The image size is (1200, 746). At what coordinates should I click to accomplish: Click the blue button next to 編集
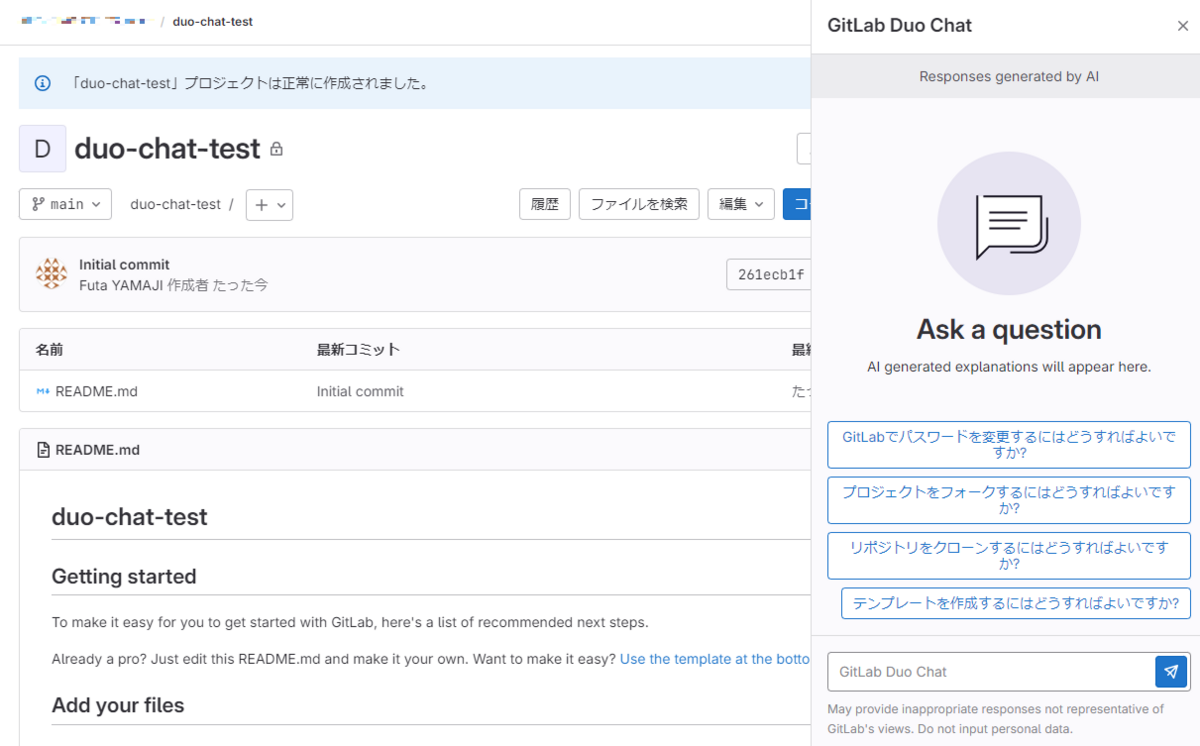797,204
